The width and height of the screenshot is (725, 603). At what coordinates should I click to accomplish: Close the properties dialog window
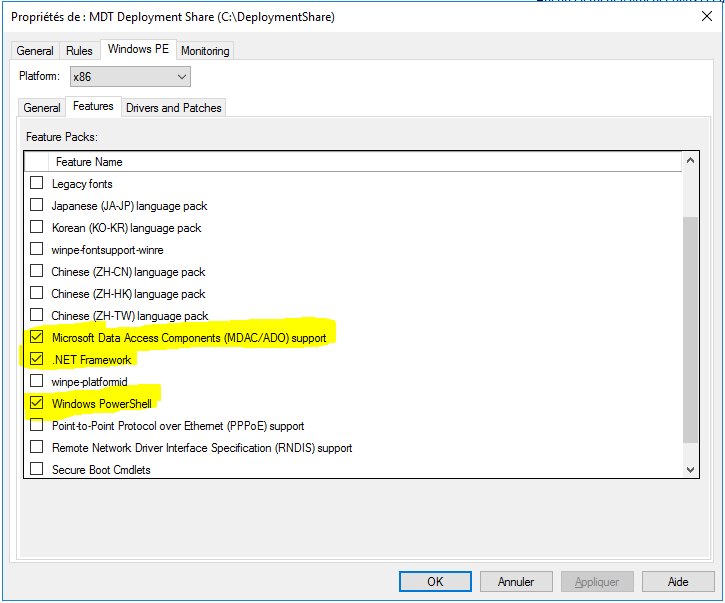pos(707,16)
